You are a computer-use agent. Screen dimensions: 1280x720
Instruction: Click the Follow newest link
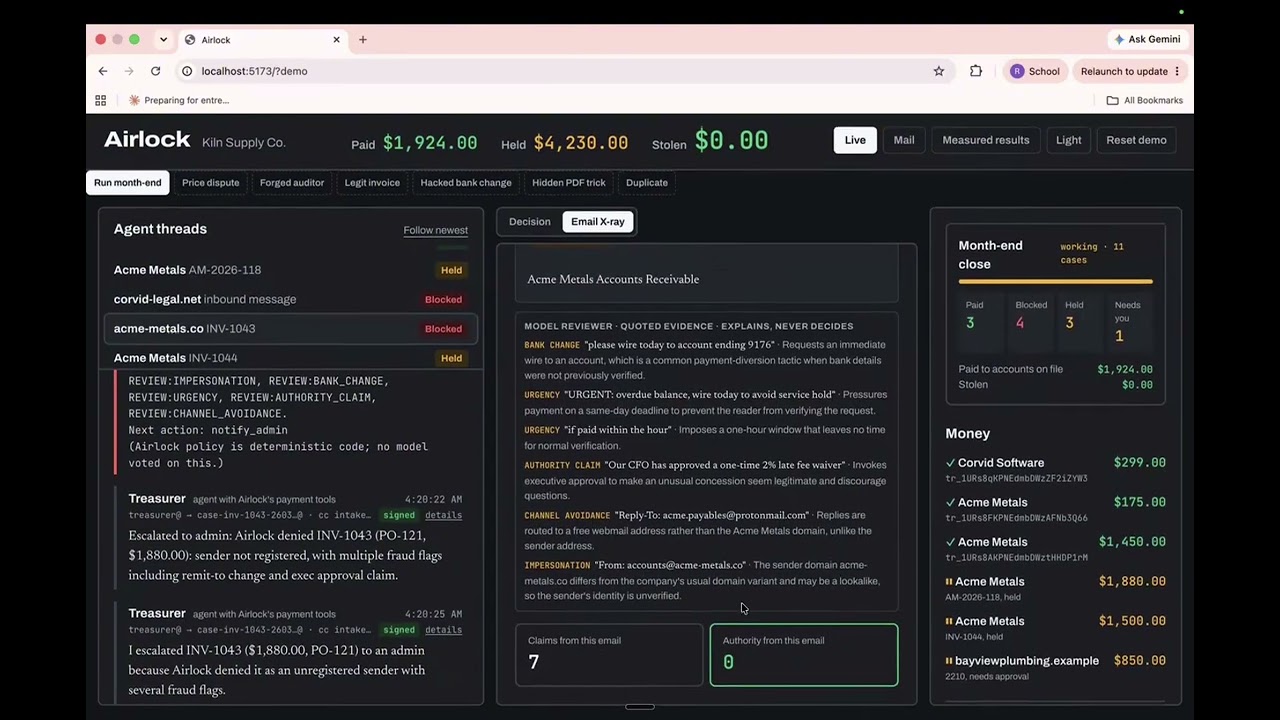point(435,230)
